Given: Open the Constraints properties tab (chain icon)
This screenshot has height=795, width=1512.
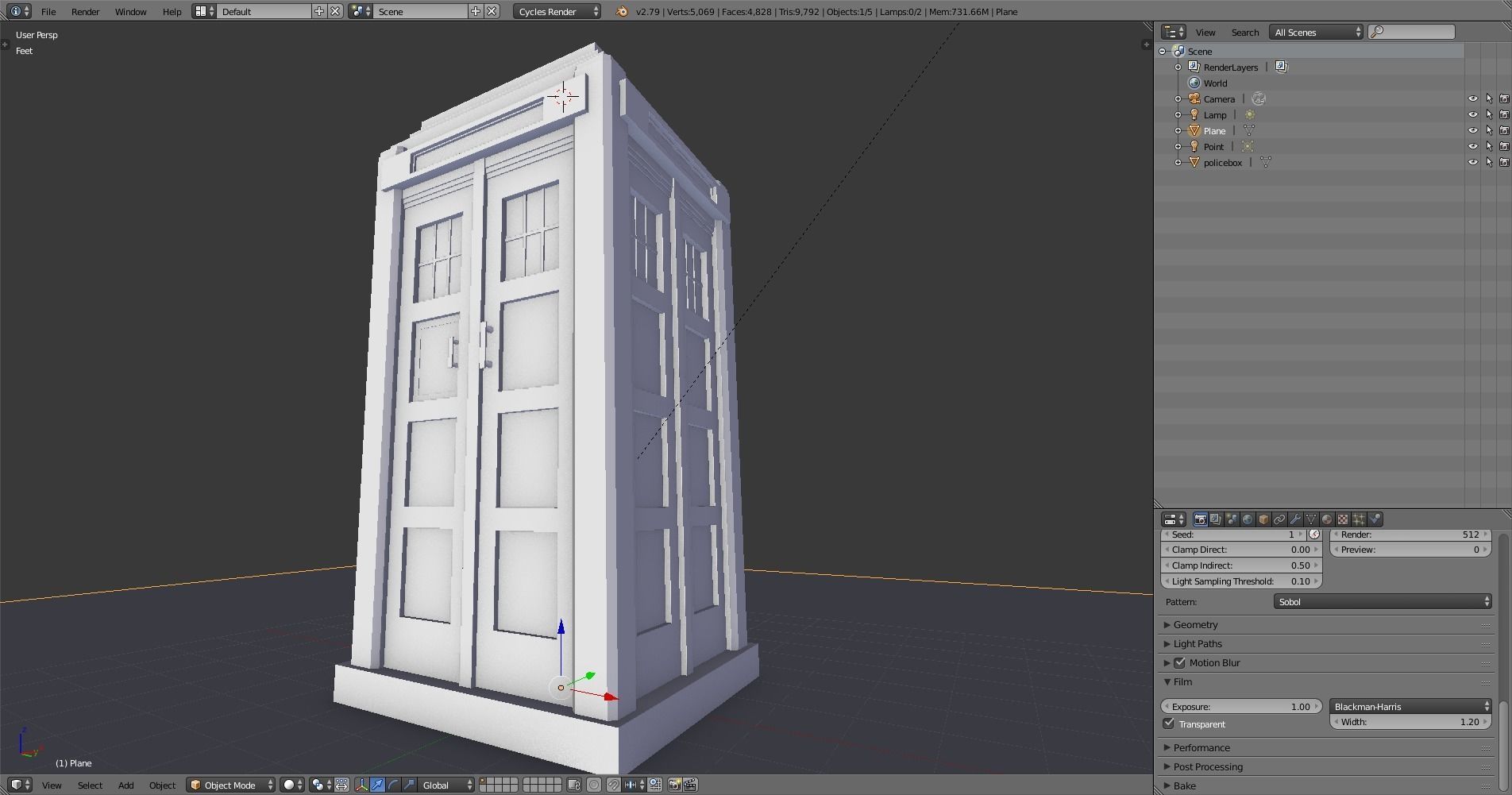Looking at the screenshot, I should tap(1279, 519).
